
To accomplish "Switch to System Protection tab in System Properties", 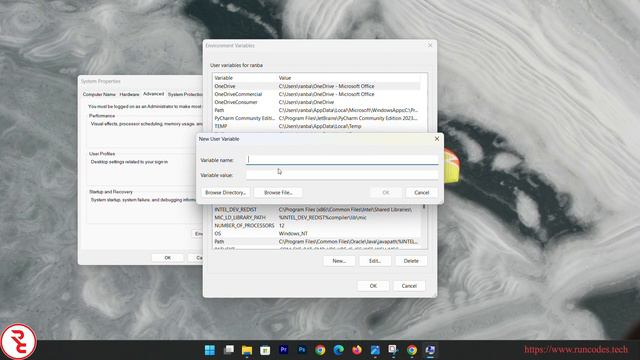I will click(185, 94).
